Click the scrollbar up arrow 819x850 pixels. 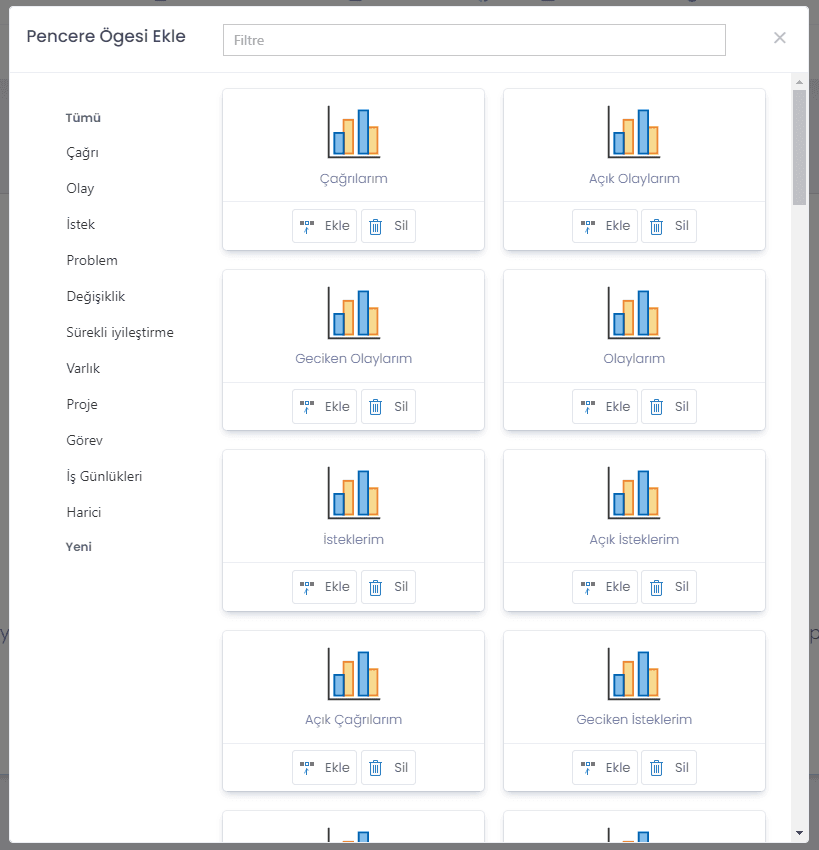(x=799, y=82)
